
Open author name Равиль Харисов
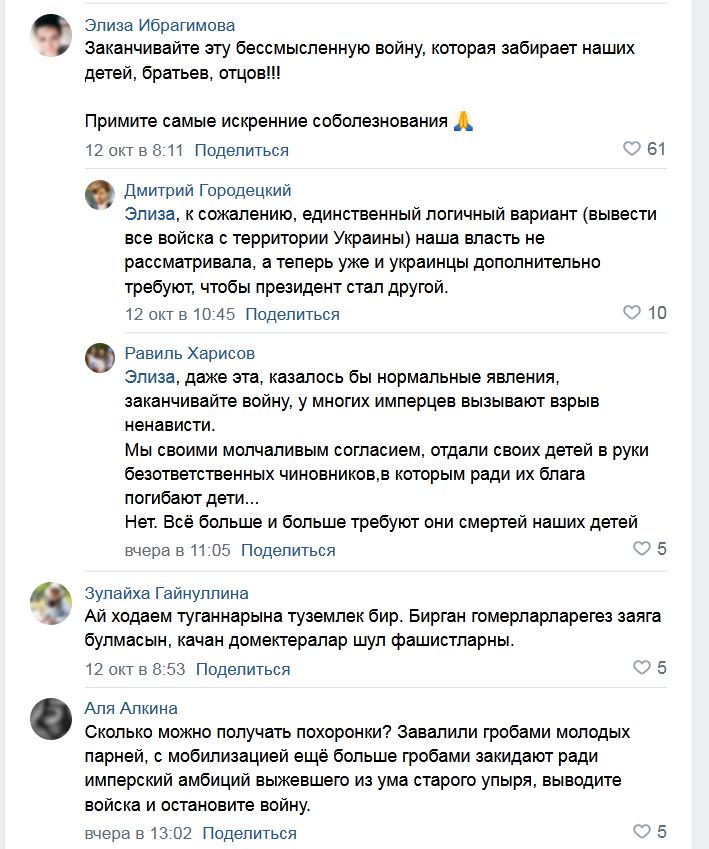pyautogui.click(x=190, y=353)
